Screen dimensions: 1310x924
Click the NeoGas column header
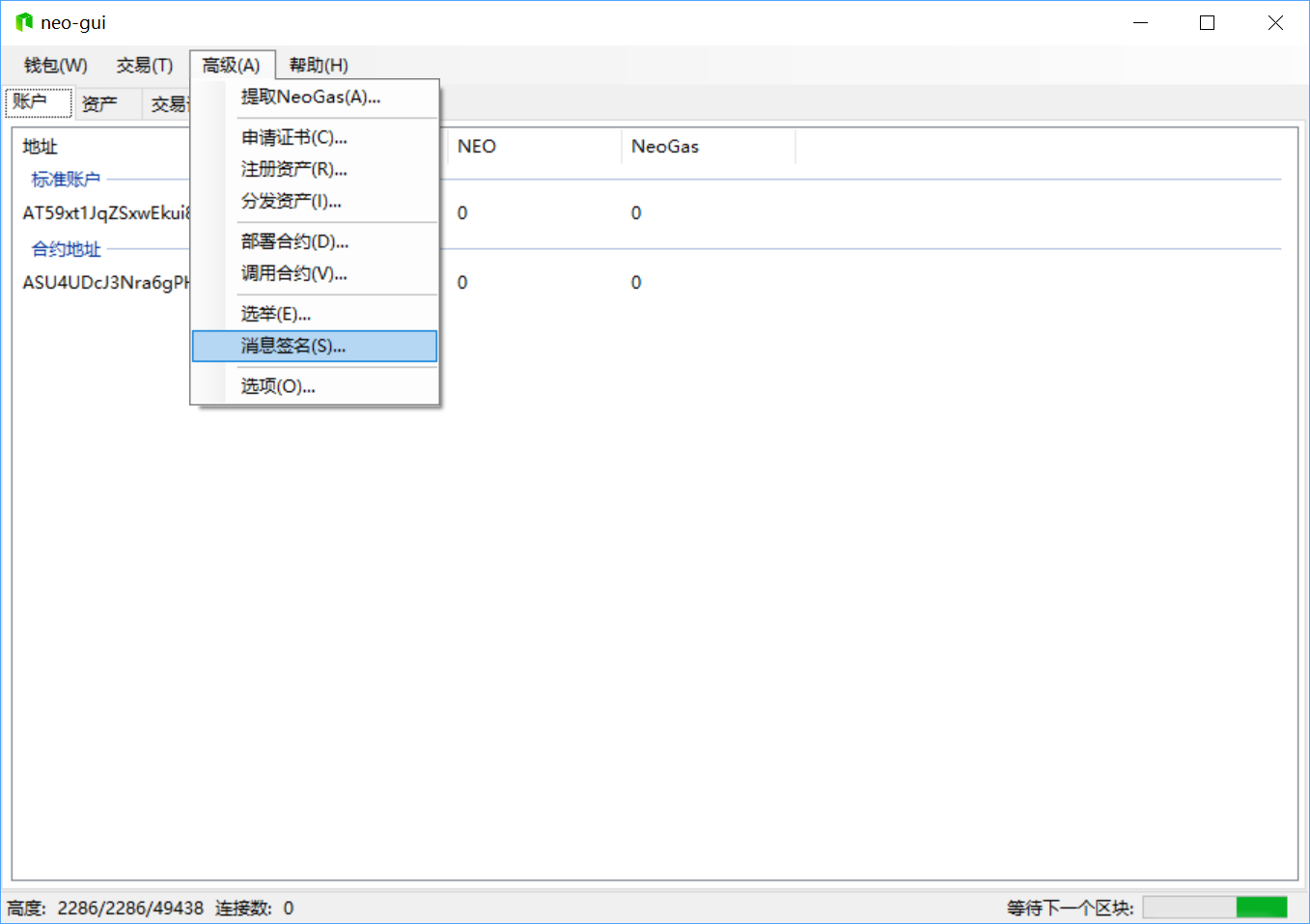(x=708, y=147)
